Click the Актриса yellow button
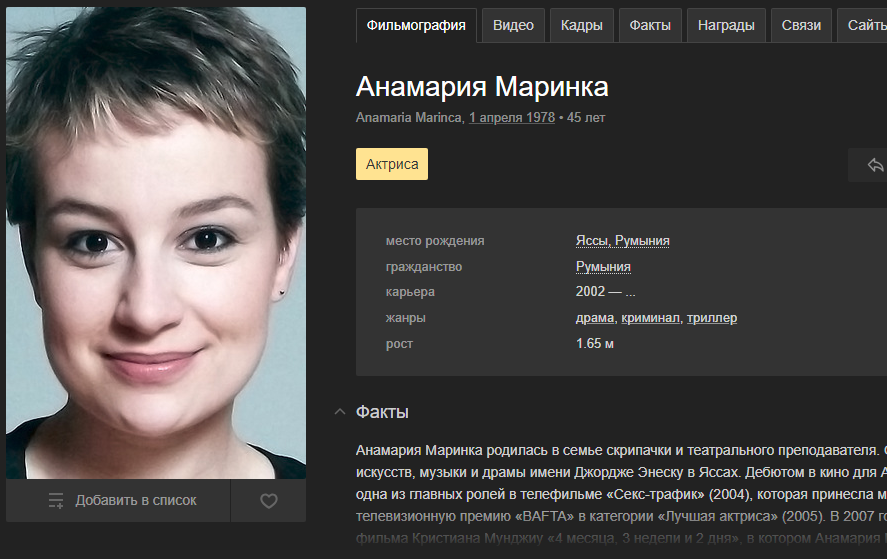The width and height of the screenshot is (887, 559). [x=392, y=164]
